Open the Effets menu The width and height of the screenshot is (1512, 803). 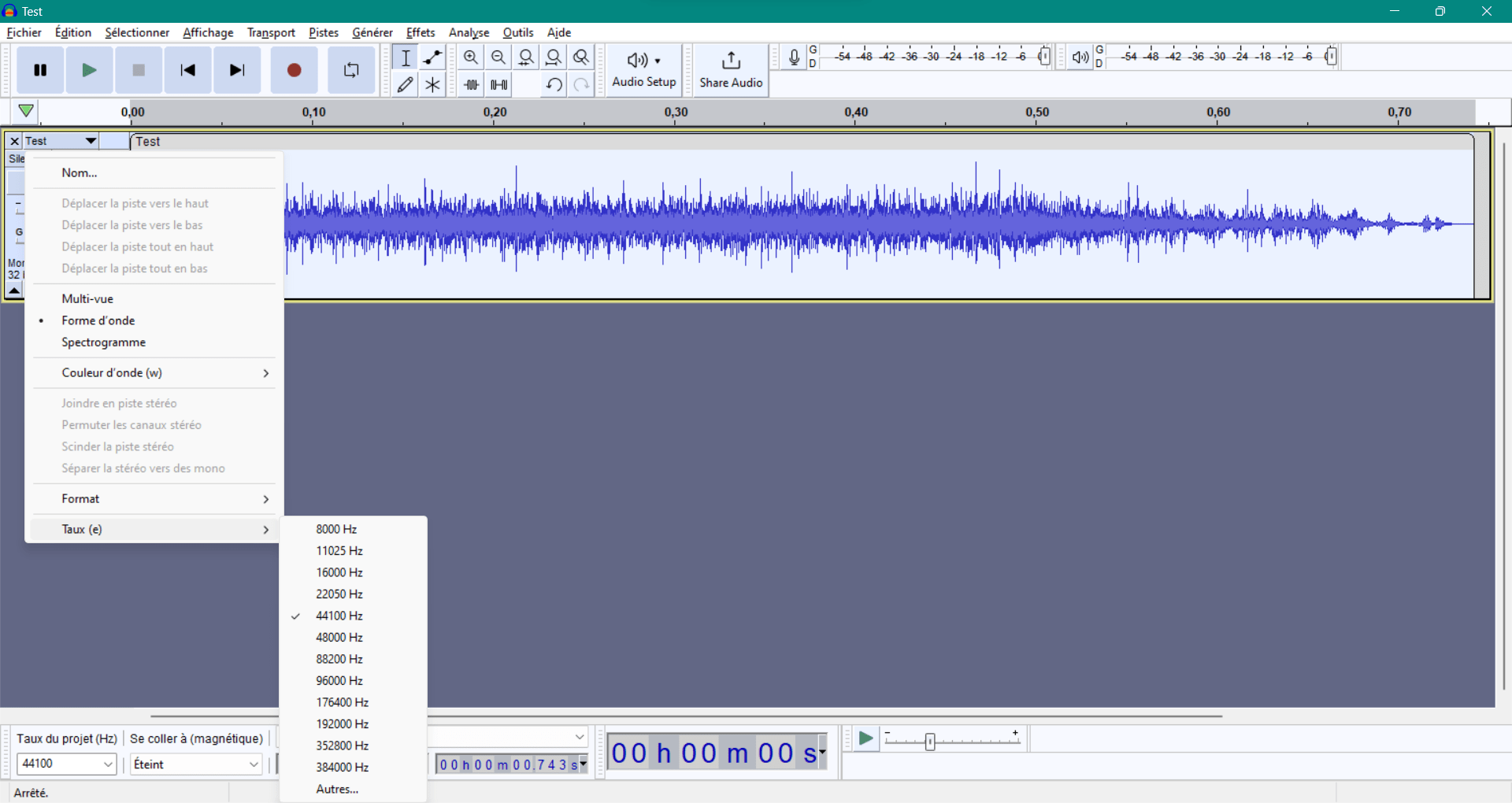421,32
